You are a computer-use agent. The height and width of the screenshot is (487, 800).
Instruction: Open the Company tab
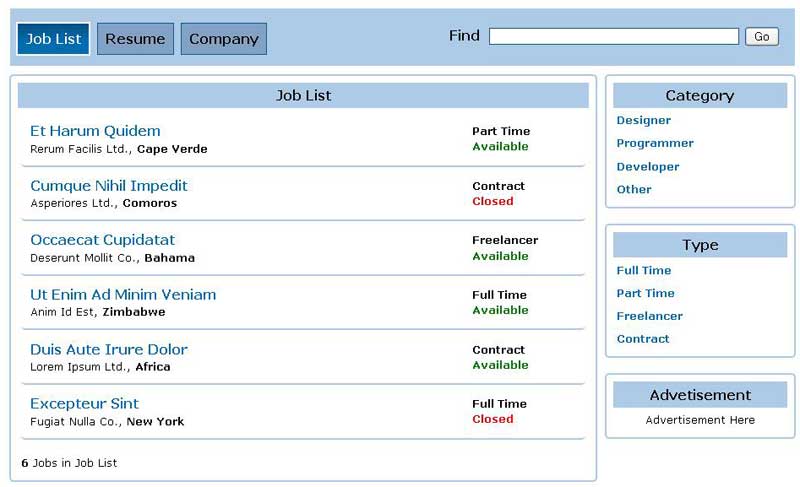point(224,39)
